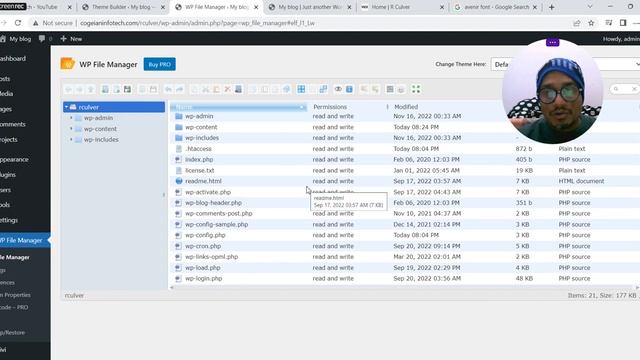Select the index.php file row
Viewport: 640px width, 360px height.
(404, 160)
